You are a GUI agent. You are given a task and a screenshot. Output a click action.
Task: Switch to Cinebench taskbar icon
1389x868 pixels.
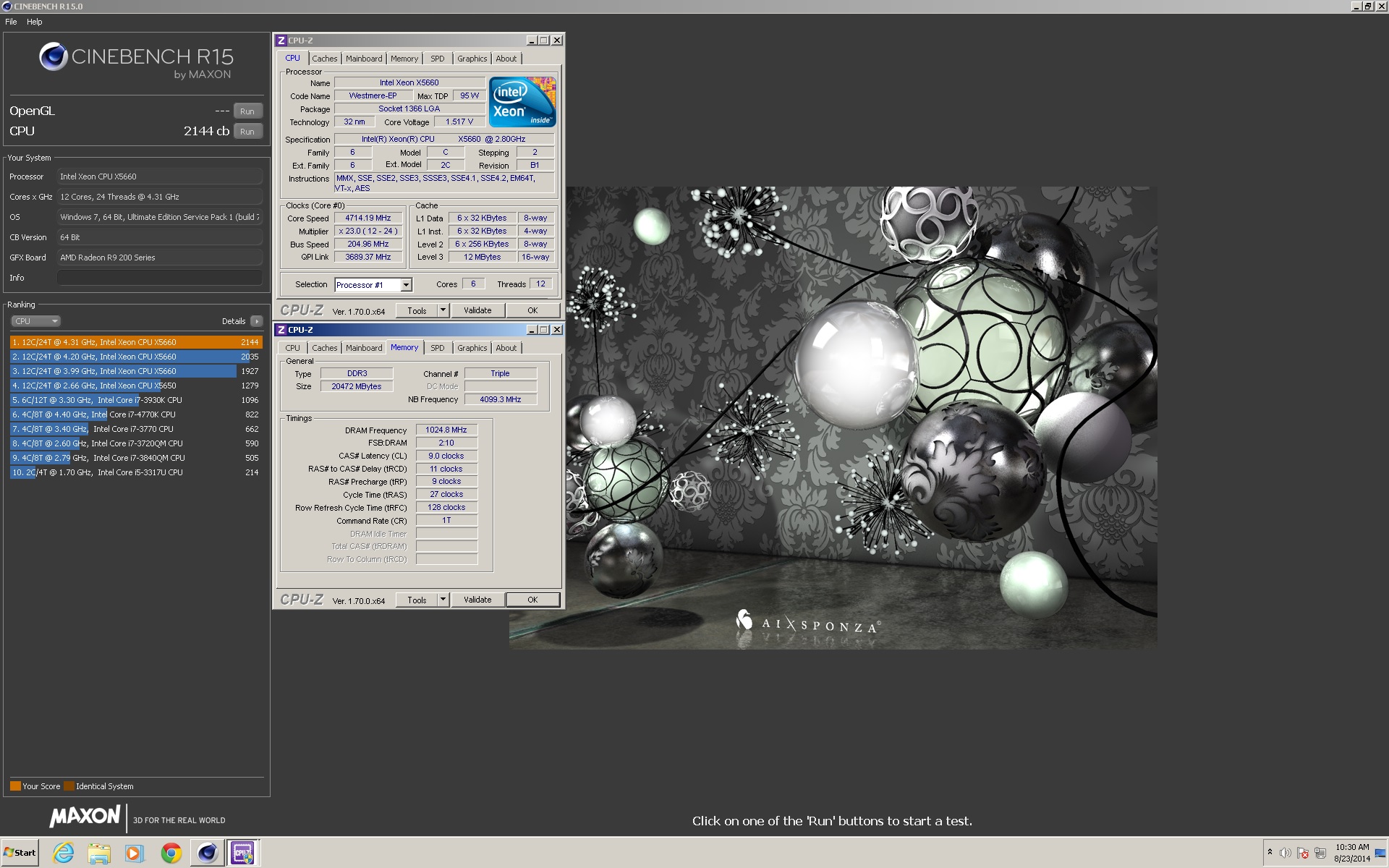(207, 853)
